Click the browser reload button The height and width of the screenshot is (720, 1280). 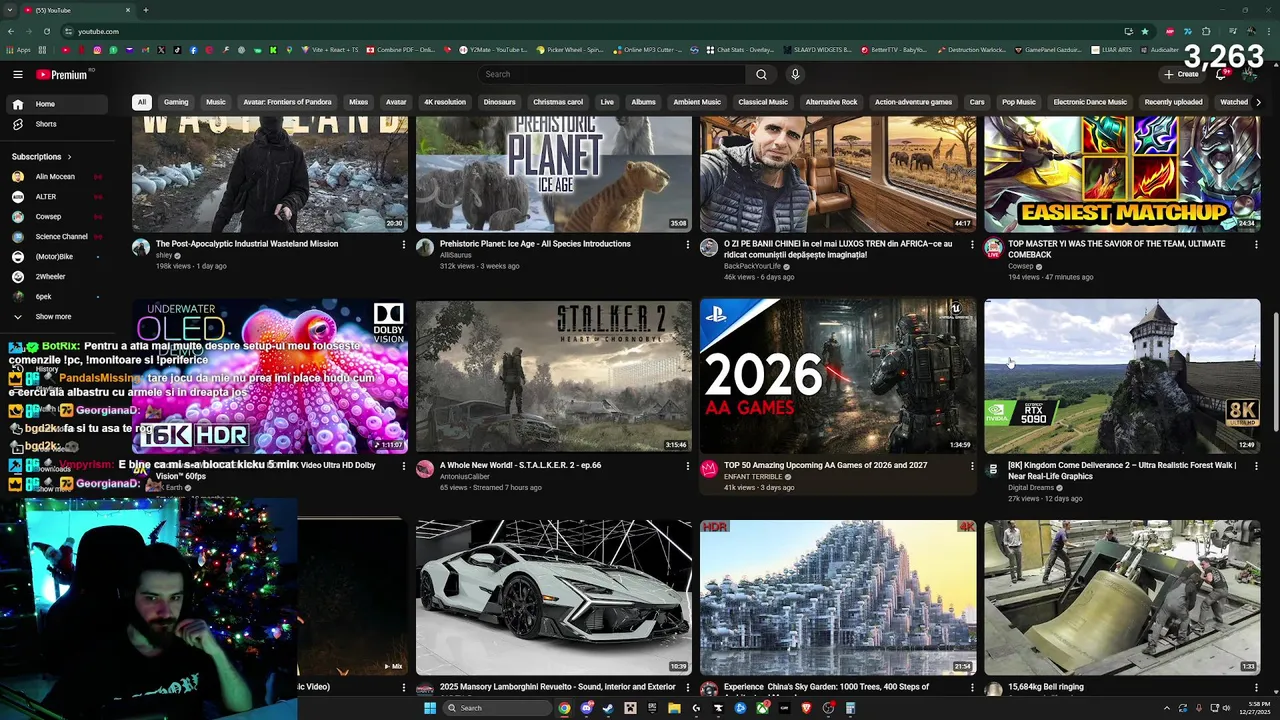point(46,31)
